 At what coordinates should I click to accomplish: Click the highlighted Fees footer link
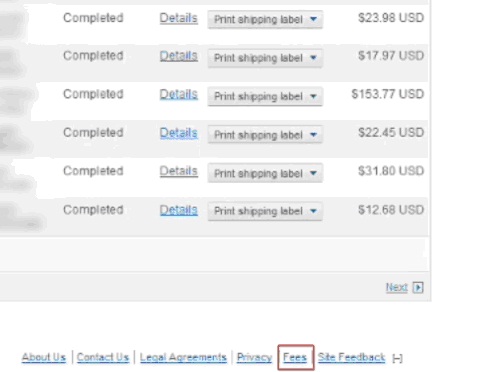point(295,358)
